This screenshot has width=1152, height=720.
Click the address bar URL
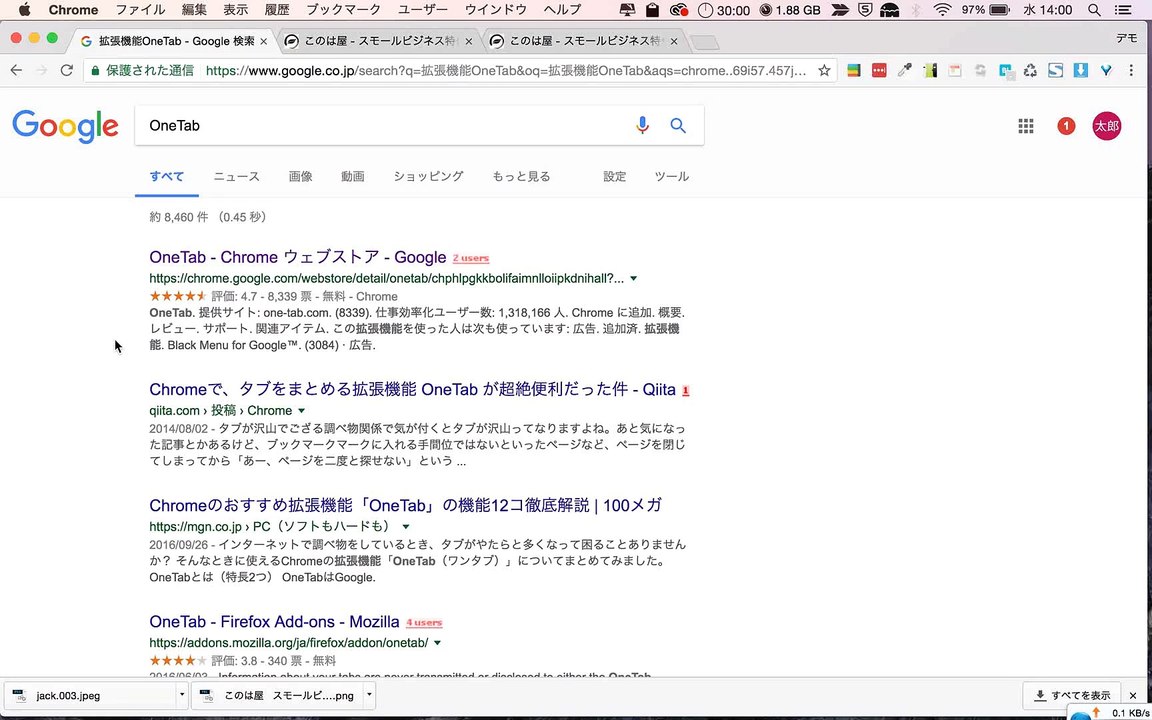tap(506, 71)
